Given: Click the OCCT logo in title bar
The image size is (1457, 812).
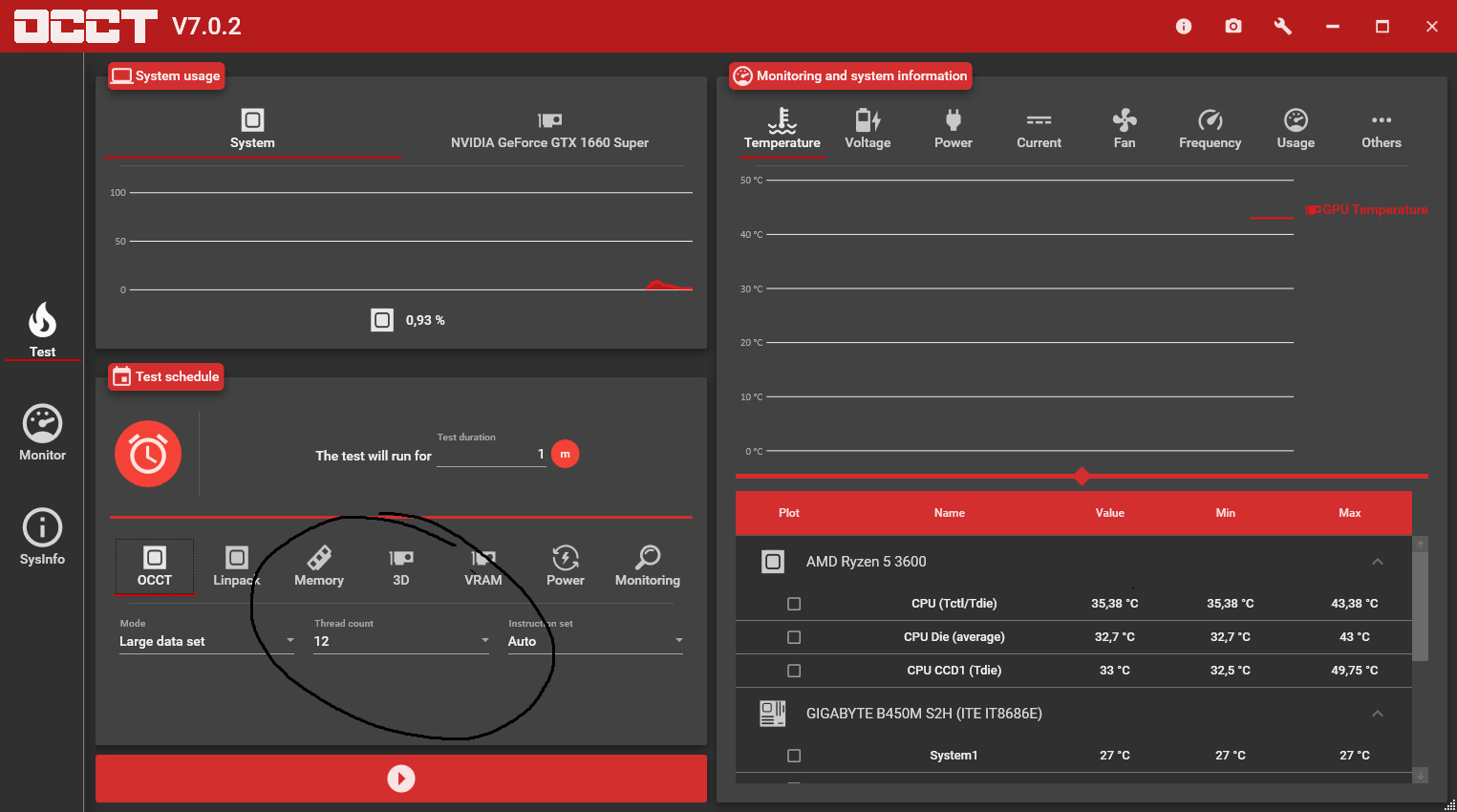Looking at the screenshot, I should click(x=85, y=26).
